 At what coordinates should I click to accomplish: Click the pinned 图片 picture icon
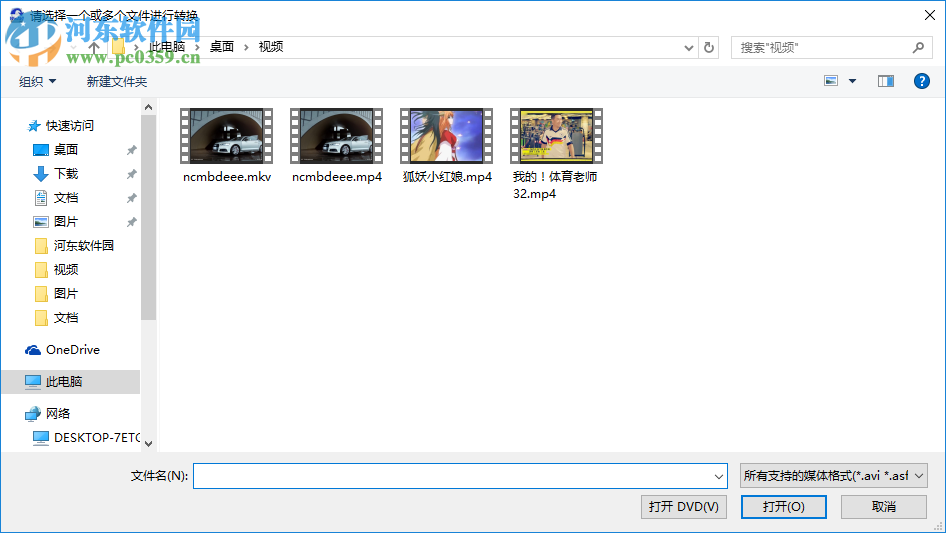pyautogui.click(x=40, y=222)
